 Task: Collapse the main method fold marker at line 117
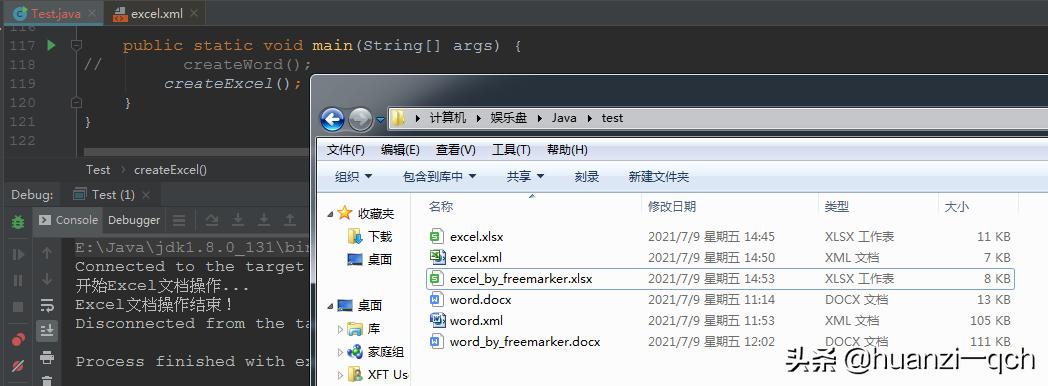pos(76,45)
